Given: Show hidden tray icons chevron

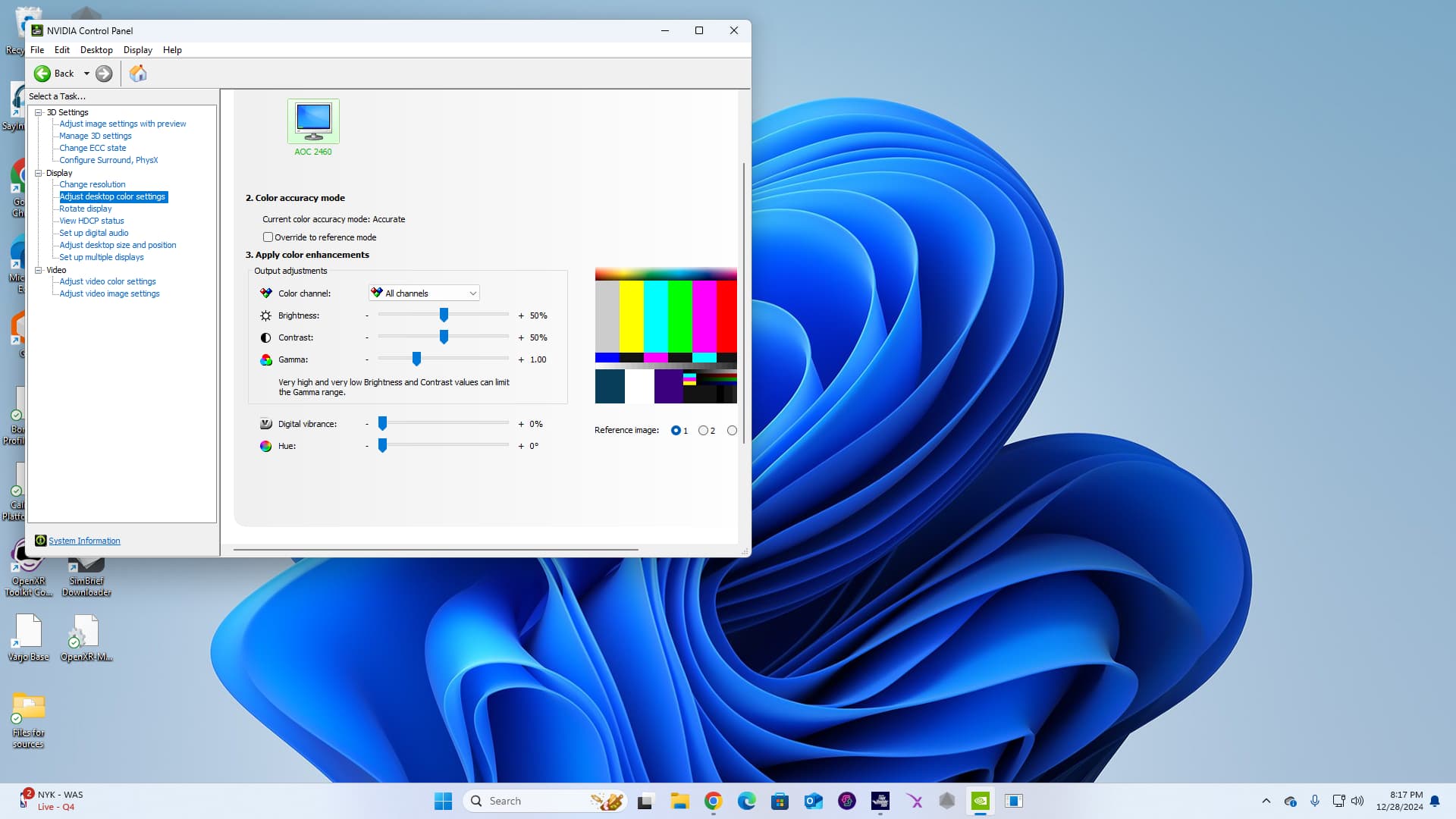Looking at the screenshot, I should (1266, 801).
